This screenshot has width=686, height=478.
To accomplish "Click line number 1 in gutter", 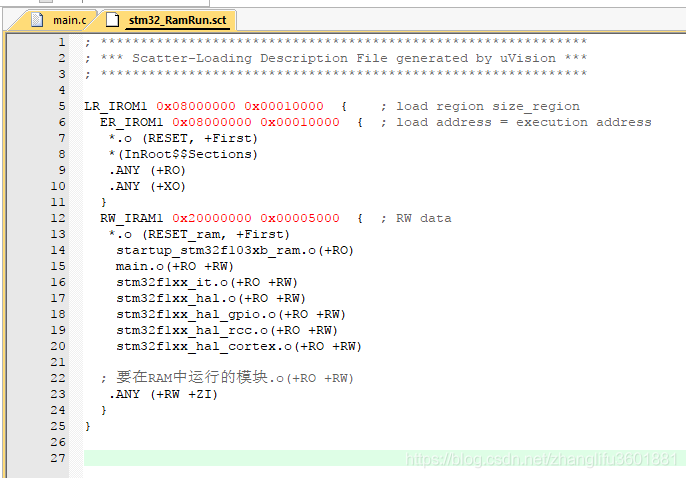I will 62,42.
